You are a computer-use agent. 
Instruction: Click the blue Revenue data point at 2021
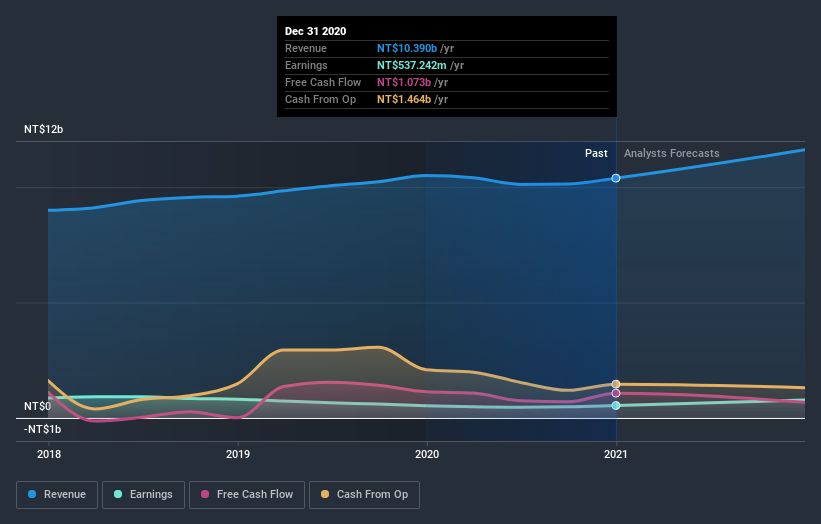[616, 178]
